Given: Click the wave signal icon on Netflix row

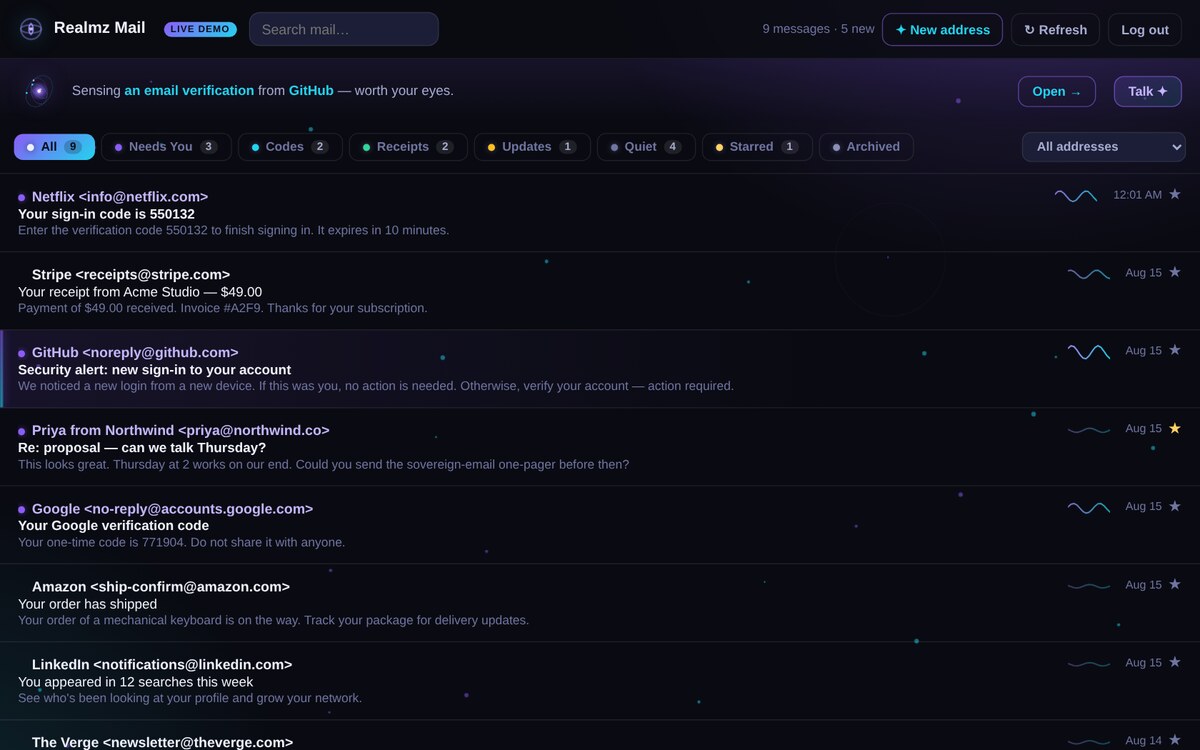Looking at the screenshot, I should pos(1076,195).
